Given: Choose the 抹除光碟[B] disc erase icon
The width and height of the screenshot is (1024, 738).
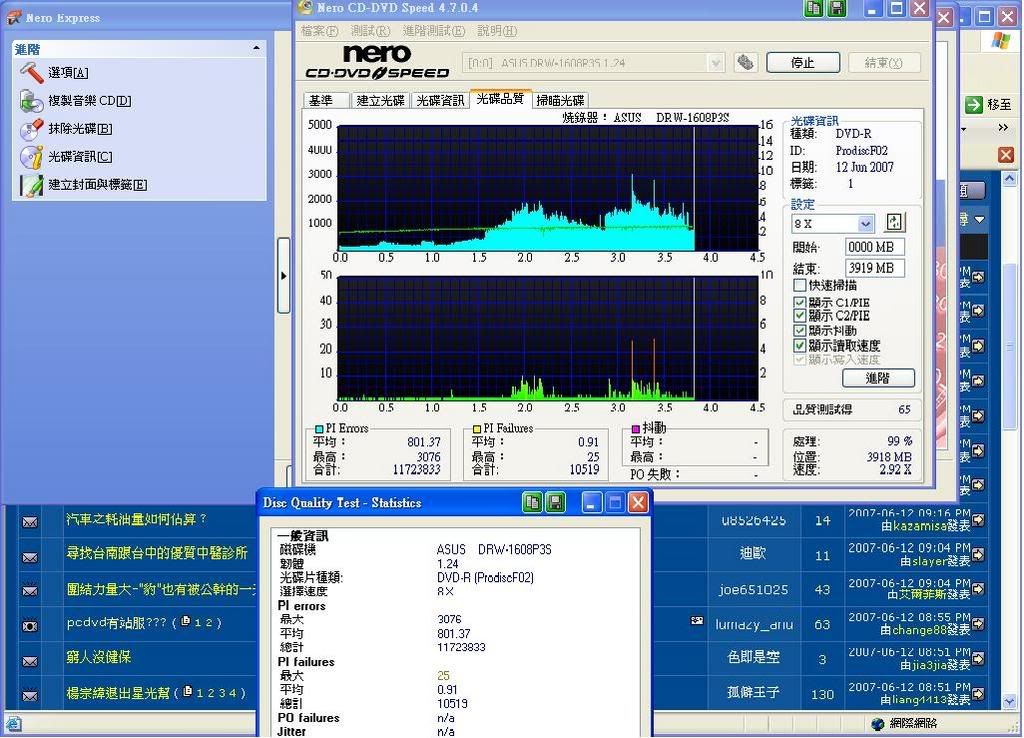Looking at the screenshot, I should (x=31, y=129).
